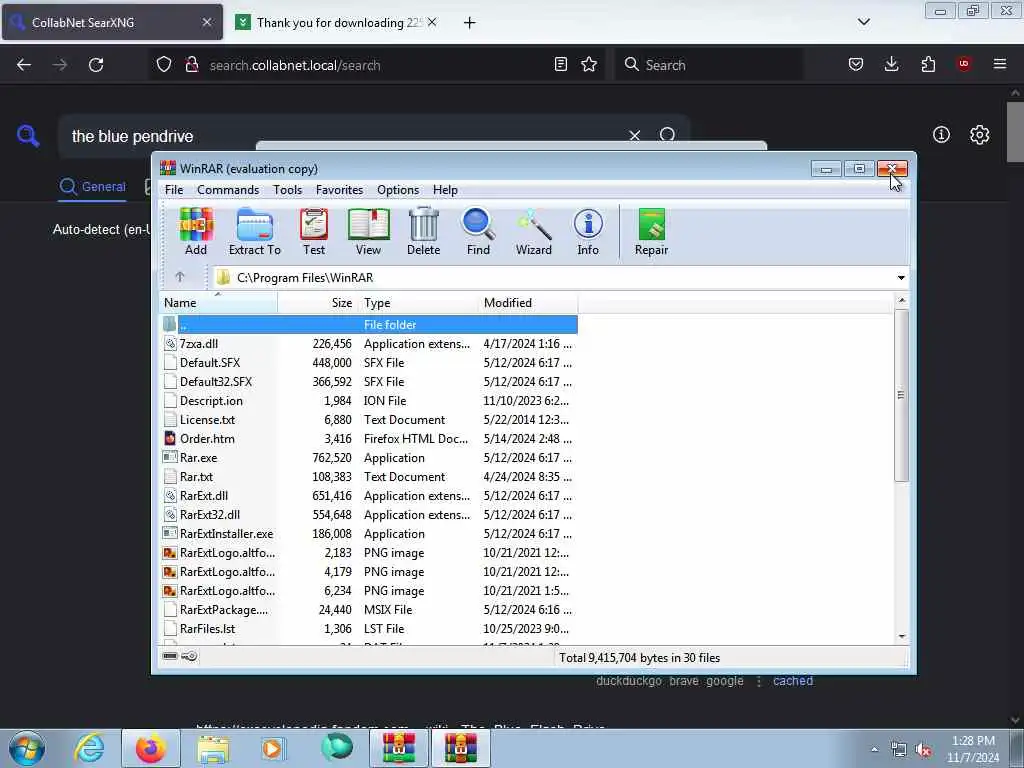Screen dimensions: 1024x768
Task: Click the drive icon in WinRAR status bar
Action: pos(170,656)
